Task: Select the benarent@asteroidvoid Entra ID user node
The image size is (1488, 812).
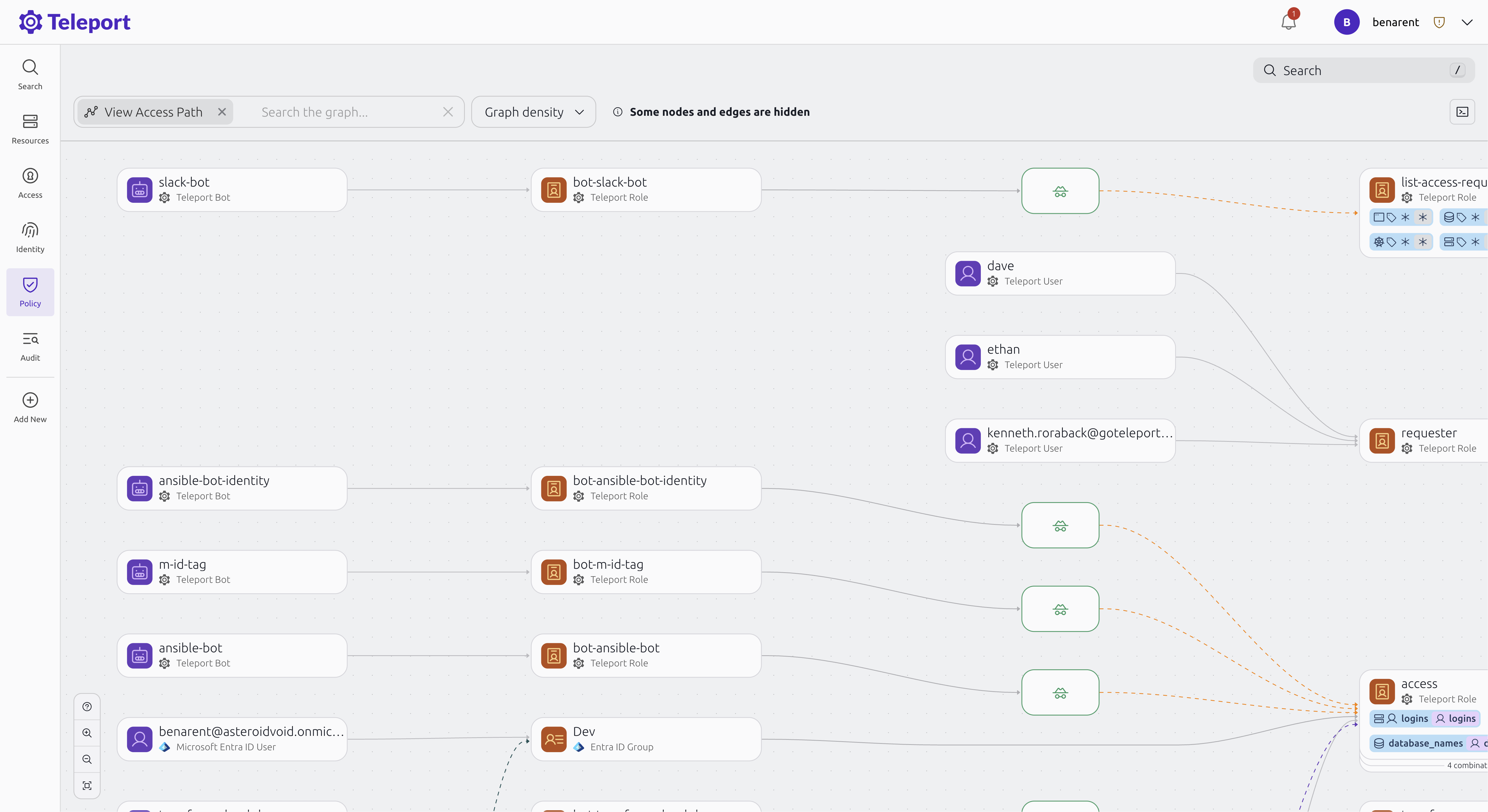Action: tap(232, 739)
